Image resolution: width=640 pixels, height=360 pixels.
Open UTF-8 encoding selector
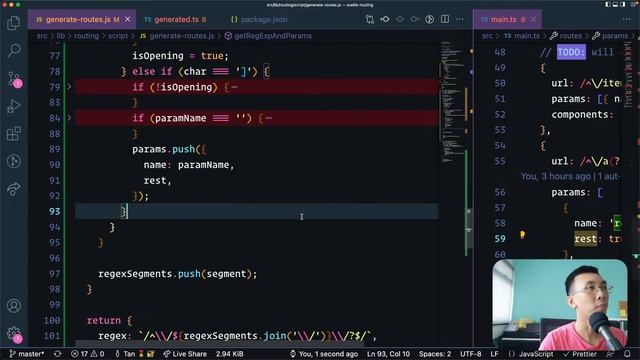click(x=471, y=354)
